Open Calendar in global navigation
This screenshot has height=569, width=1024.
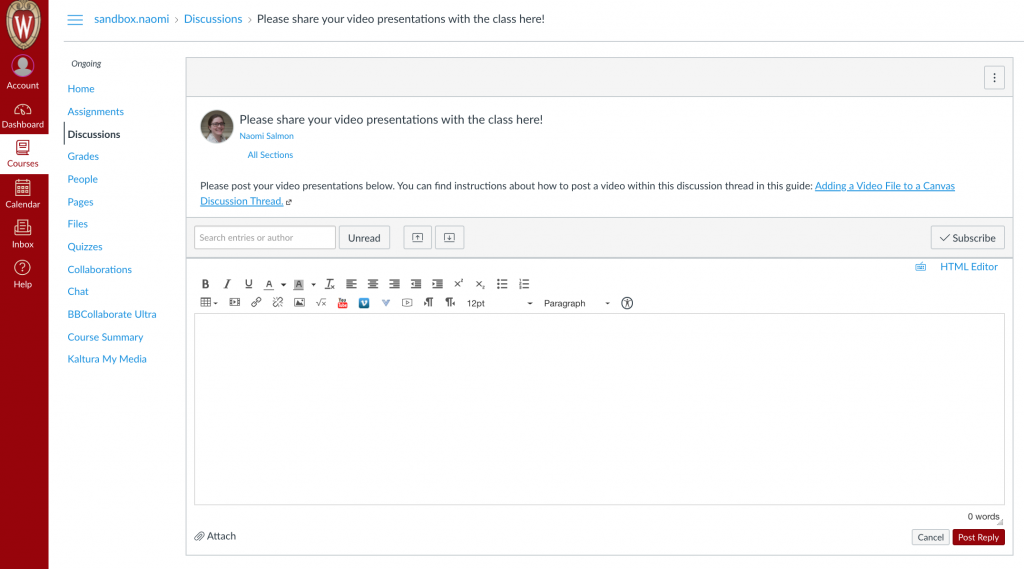(x=23, y=194)
